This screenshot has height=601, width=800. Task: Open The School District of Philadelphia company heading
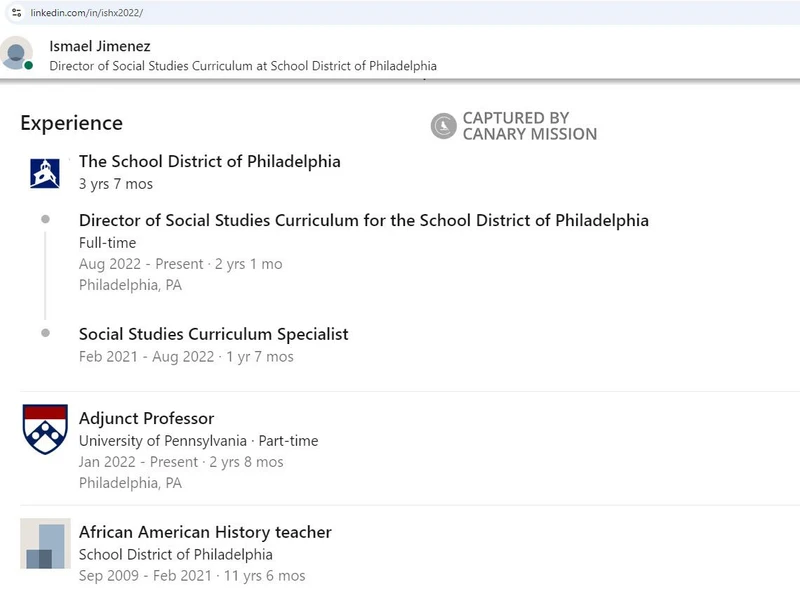point(209,161)
